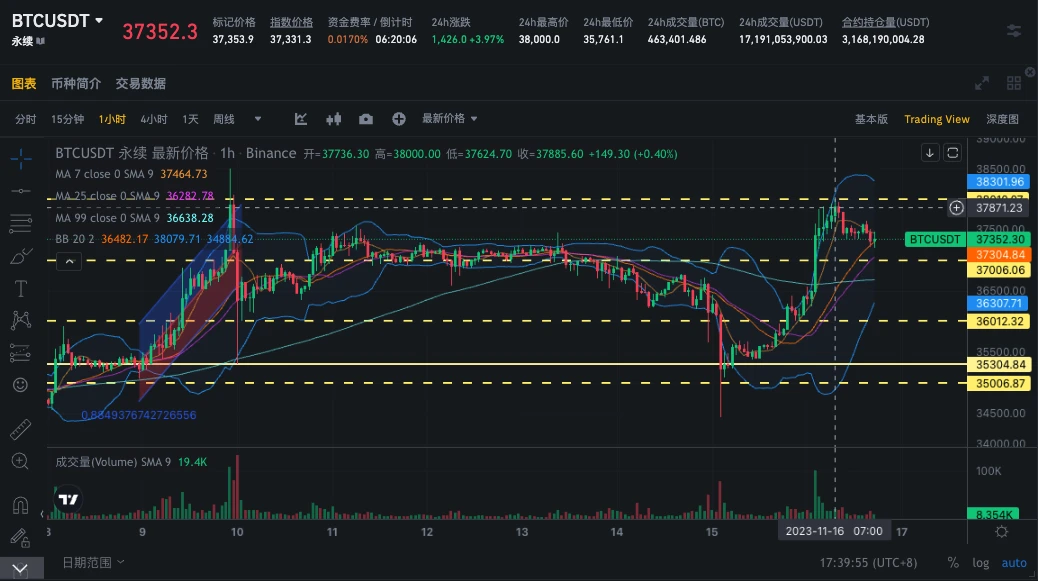Select the XABCD pattern tool
1038x581 pixels.
[20, 320]
